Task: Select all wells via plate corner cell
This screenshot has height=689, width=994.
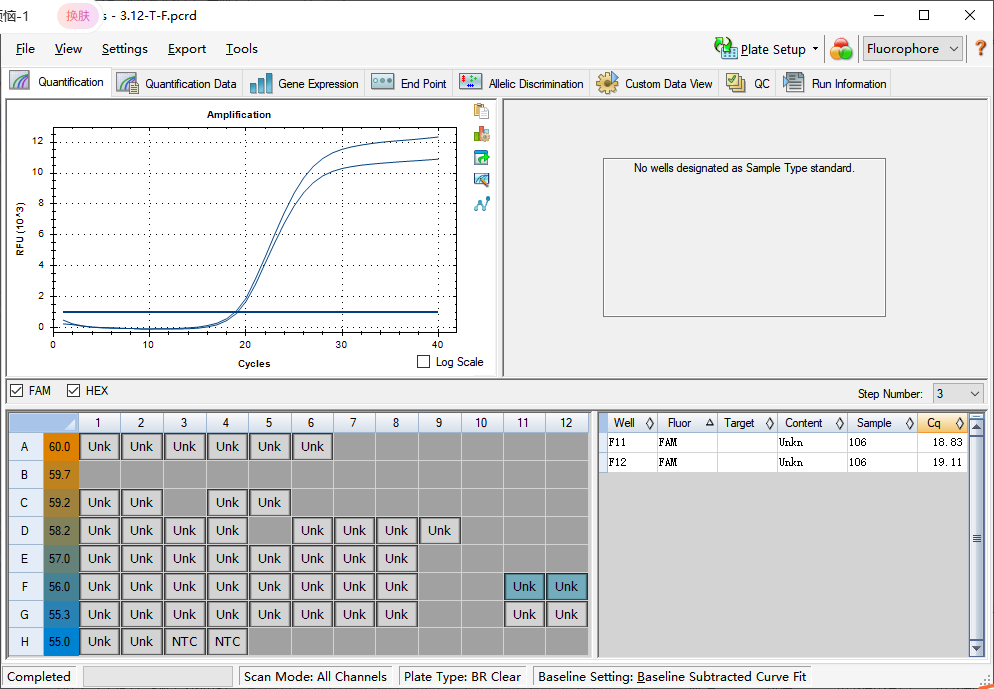Action: 43,423
